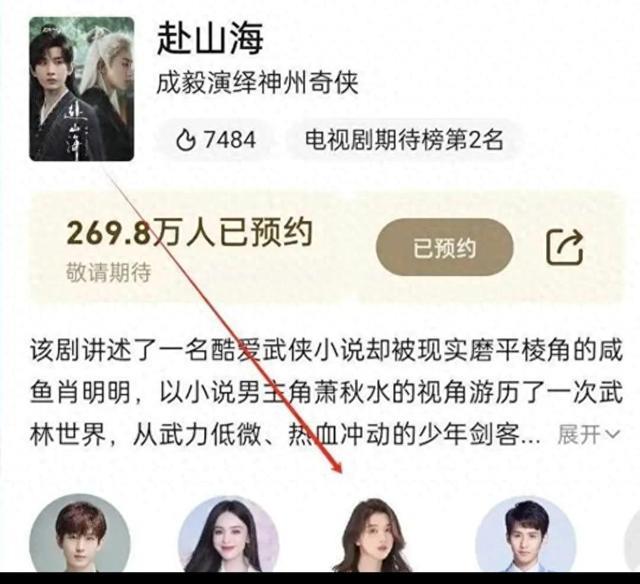
Task: Click the 269.8万人已预约 reservation count
Action: pos(190,233)
